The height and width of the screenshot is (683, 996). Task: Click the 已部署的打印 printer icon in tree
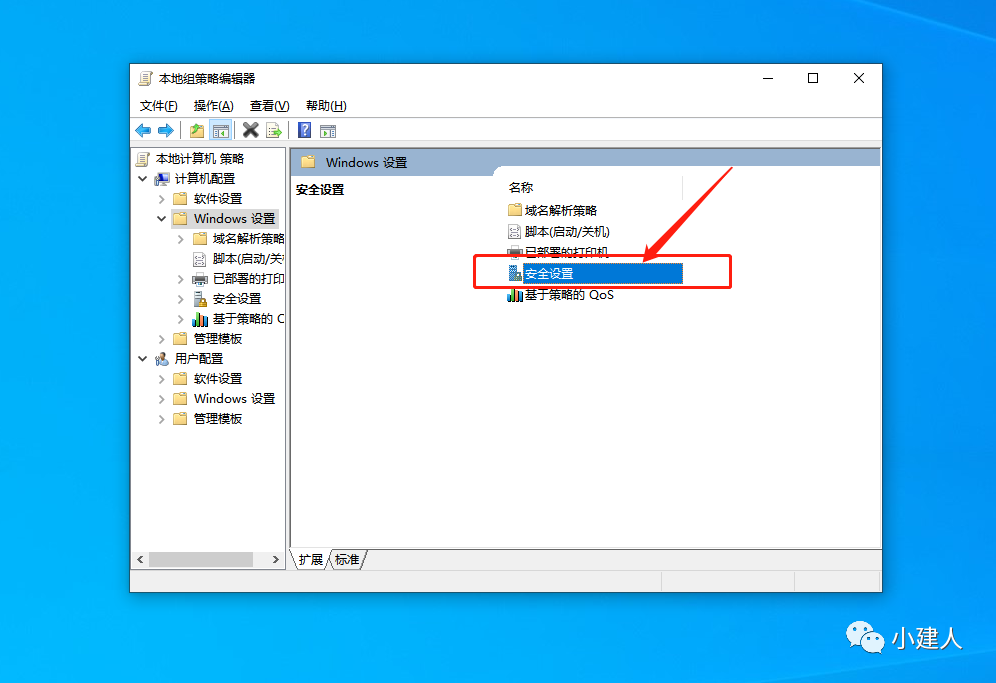[200, 279]
